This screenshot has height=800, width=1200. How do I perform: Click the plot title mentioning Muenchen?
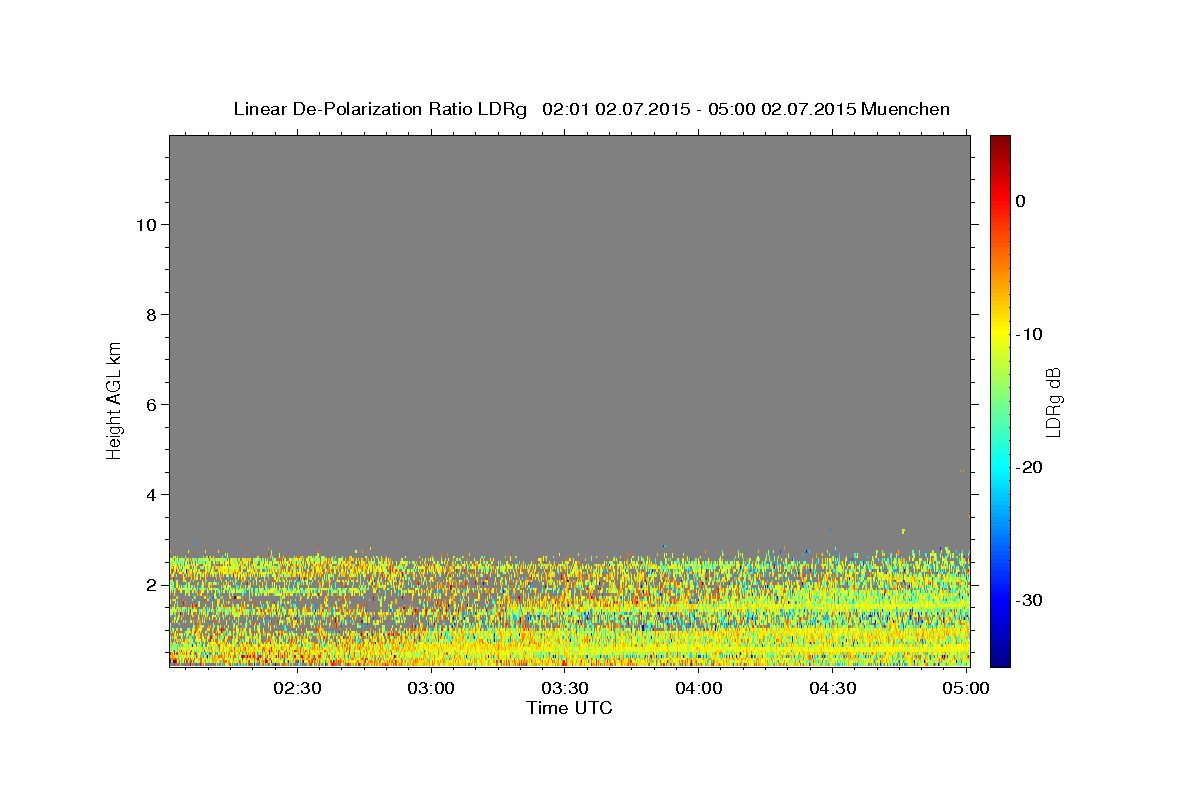click(x=591, y=109)
